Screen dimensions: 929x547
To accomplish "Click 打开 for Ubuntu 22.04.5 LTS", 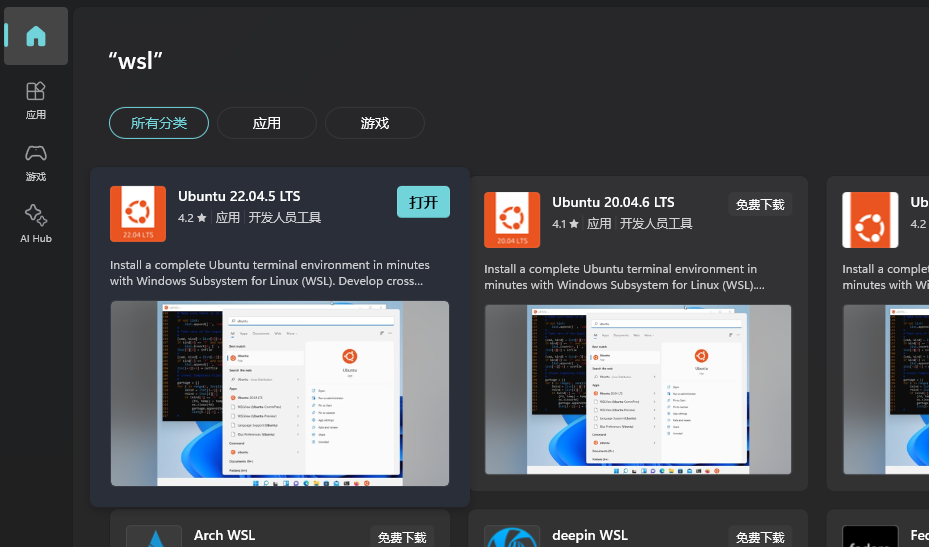I will [x=423, y=202].
